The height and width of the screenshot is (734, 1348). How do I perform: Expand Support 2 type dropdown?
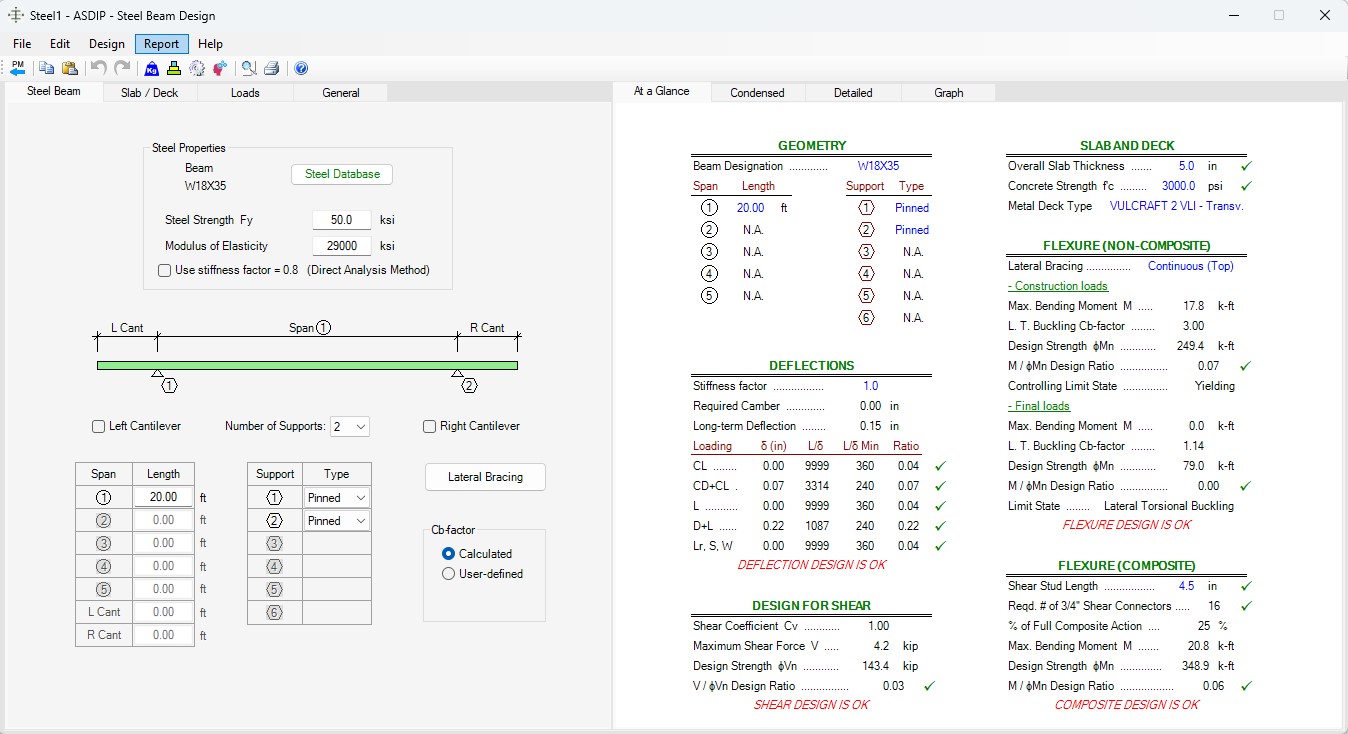[337, 520]
